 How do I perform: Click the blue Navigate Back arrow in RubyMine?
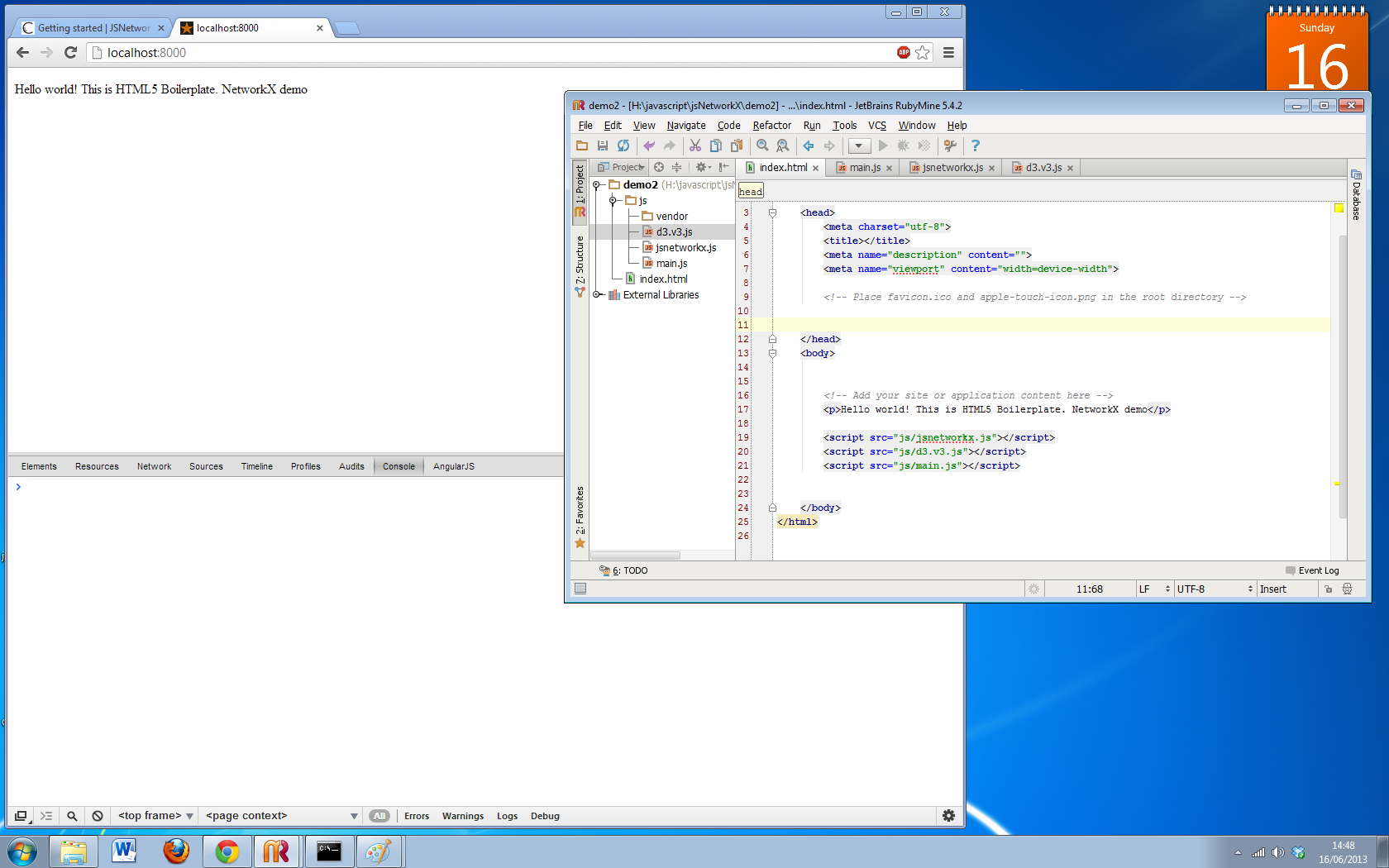click(x=809, y=145)
